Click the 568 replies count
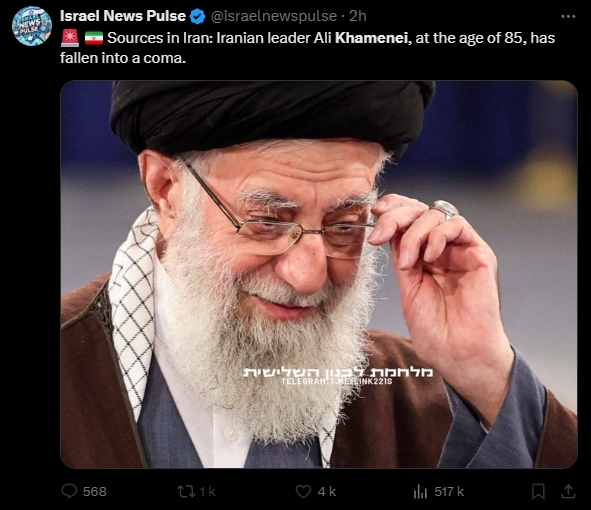Viewport: 591px width, 510px height. tap(95, 492)
